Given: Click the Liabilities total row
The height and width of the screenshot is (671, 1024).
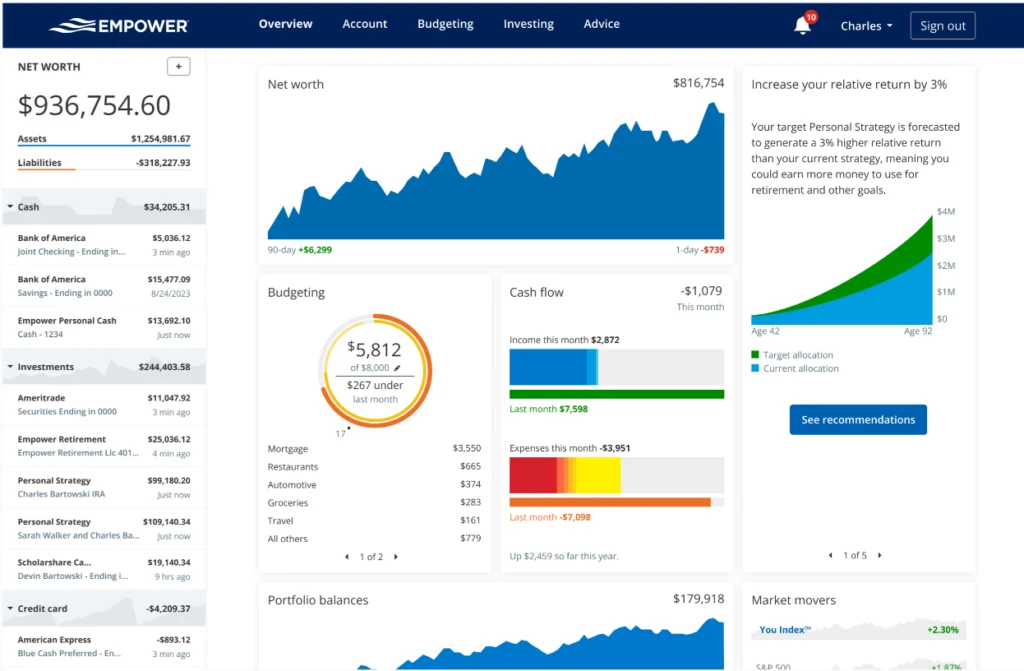Looking at the screenshot, I should point(104,163).
